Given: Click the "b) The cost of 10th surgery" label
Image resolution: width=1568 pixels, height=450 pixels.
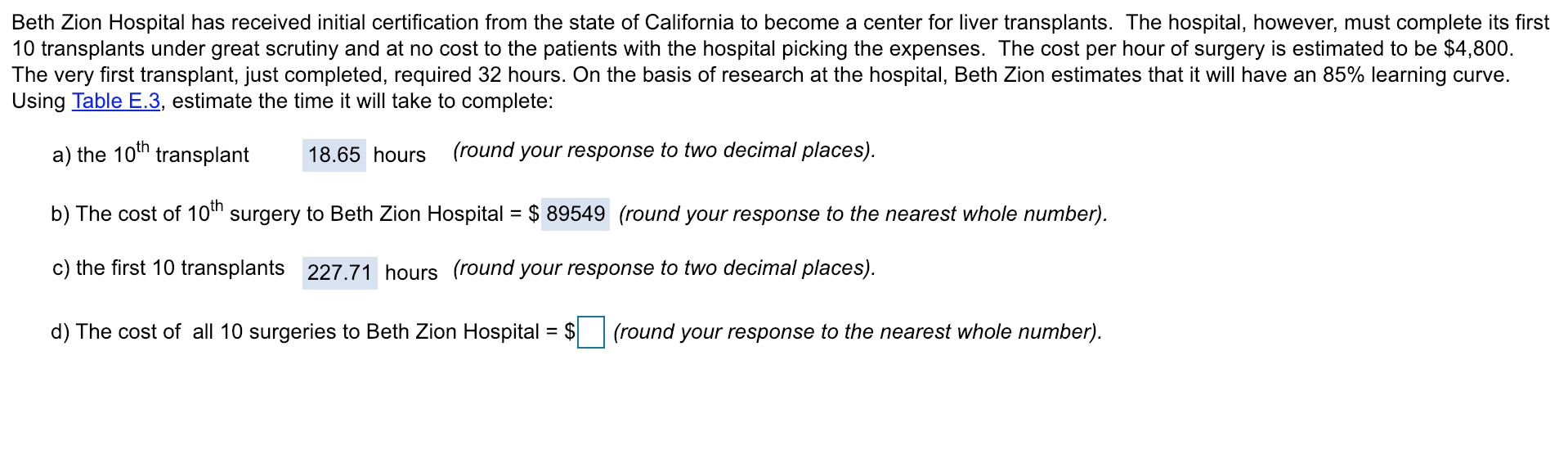Looking at the screenshot, I should coord(277,212).
